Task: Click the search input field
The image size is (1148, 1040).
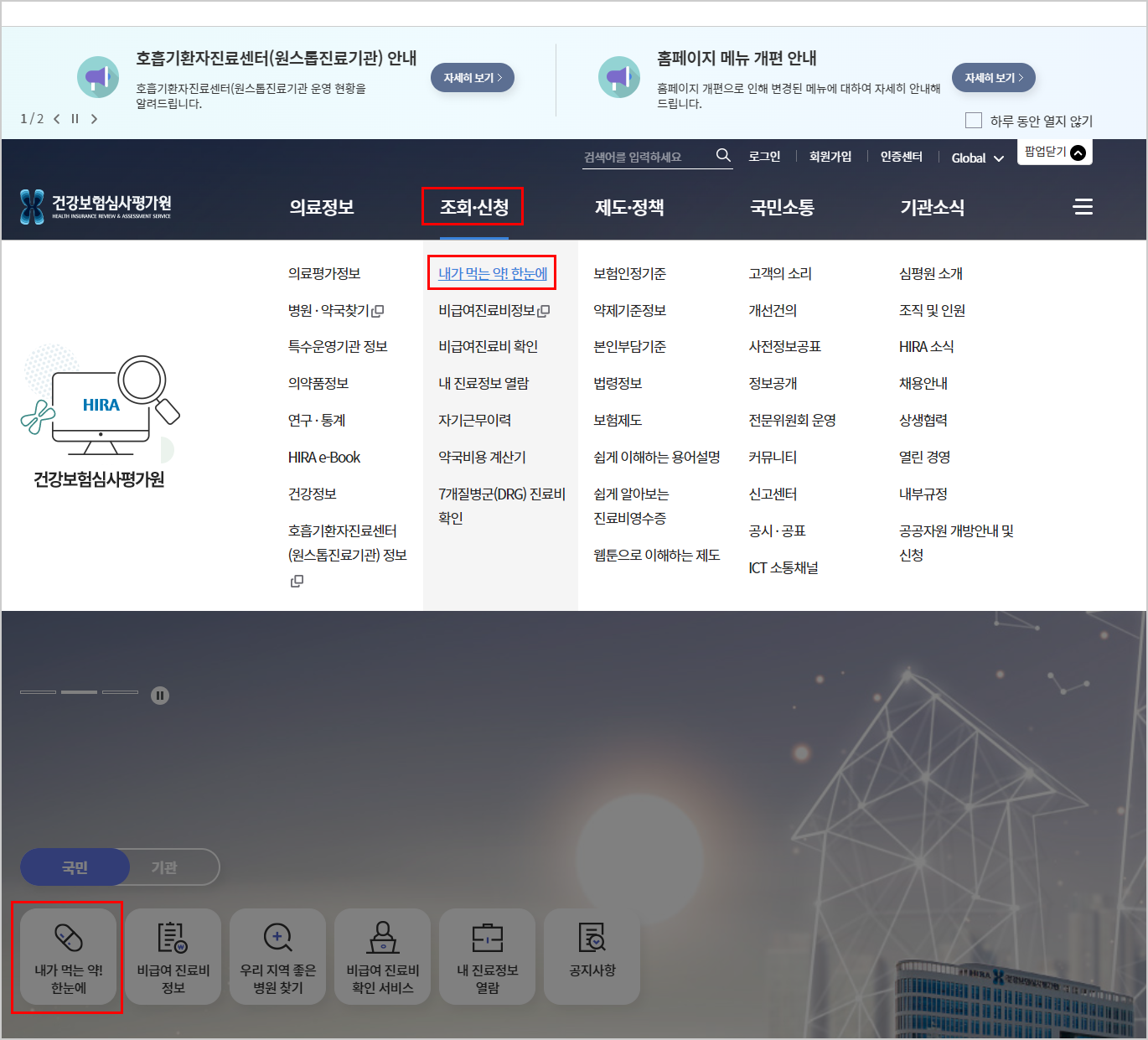Action: (645, 155)
